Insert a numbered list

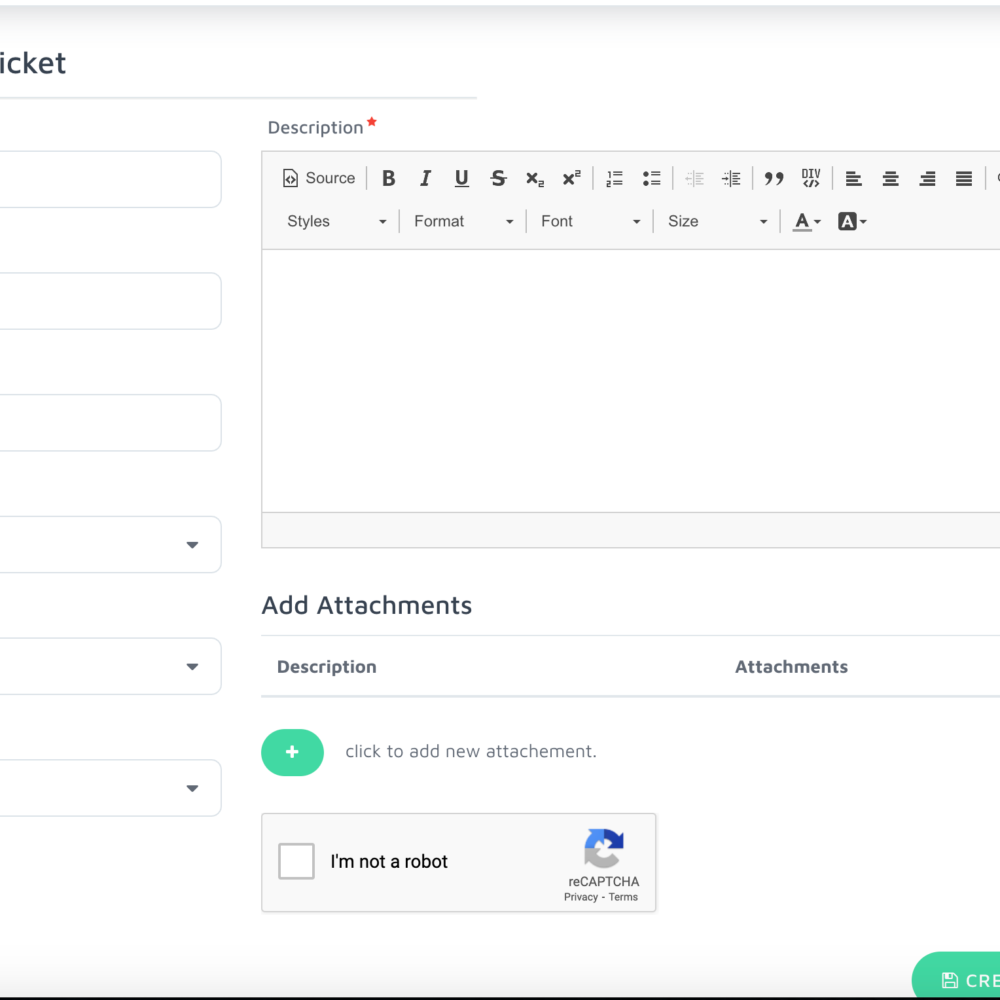613,178
